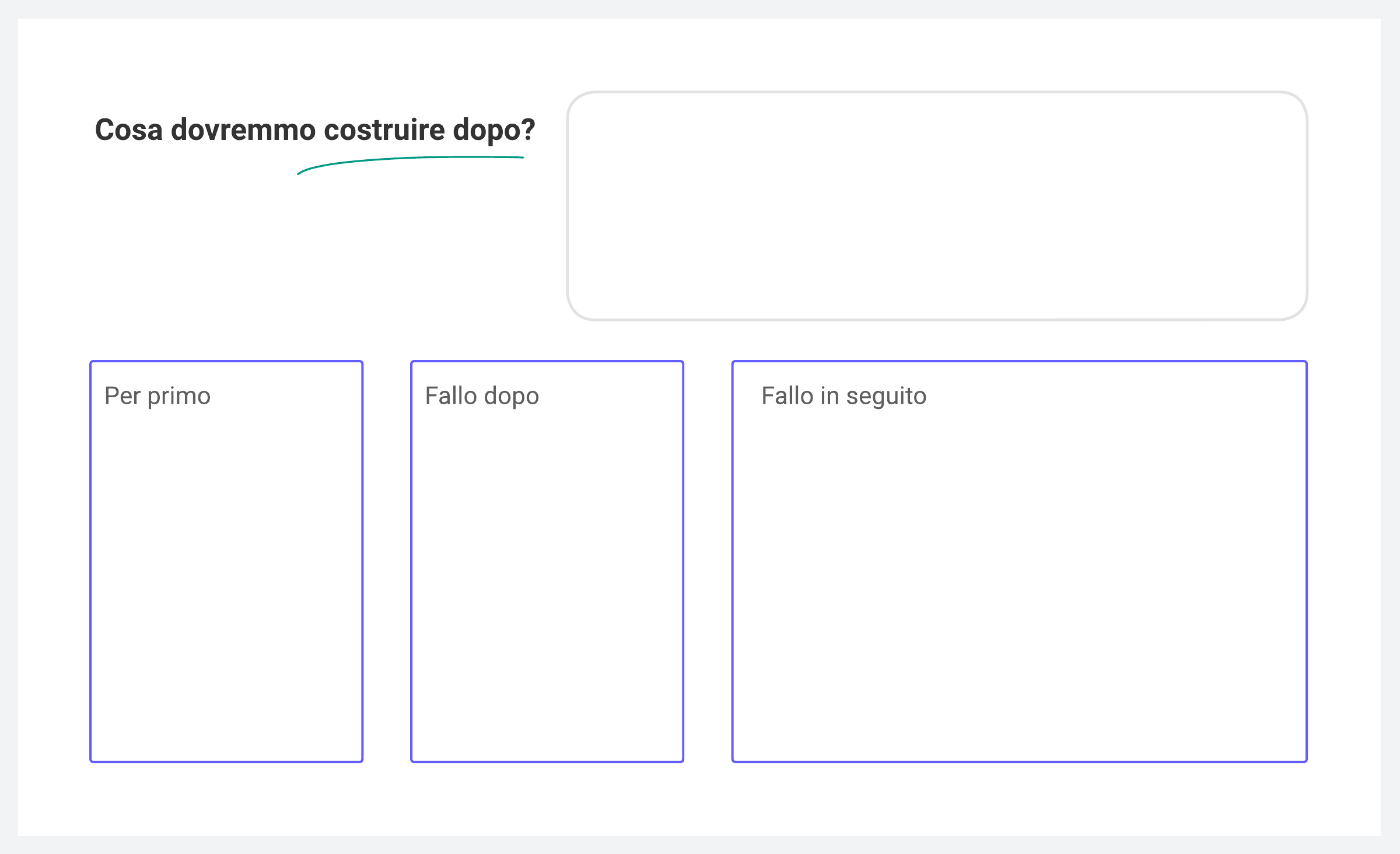Click empty area inside Fallo in seguito box
1400x854 pixels.
pos(1019,583)
